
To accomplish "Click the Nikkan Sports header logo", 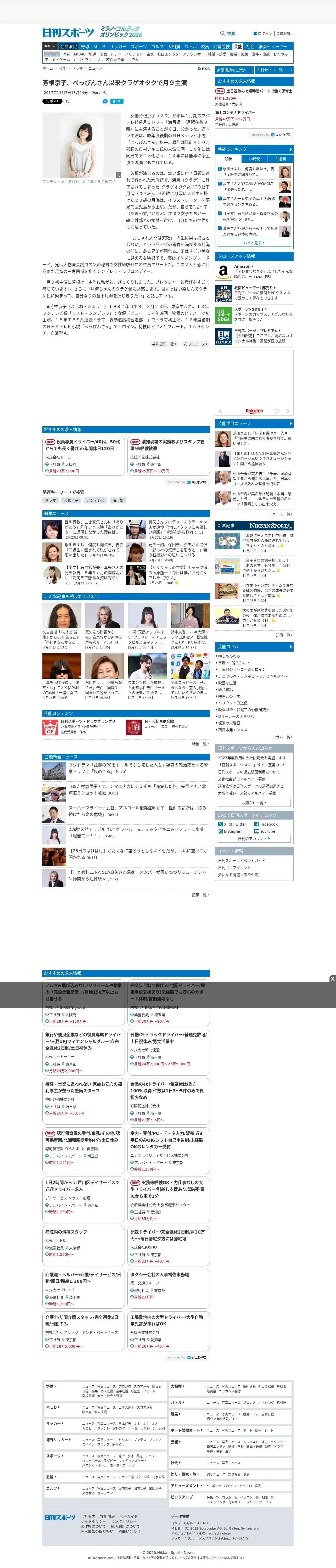I will coord(68,33).
